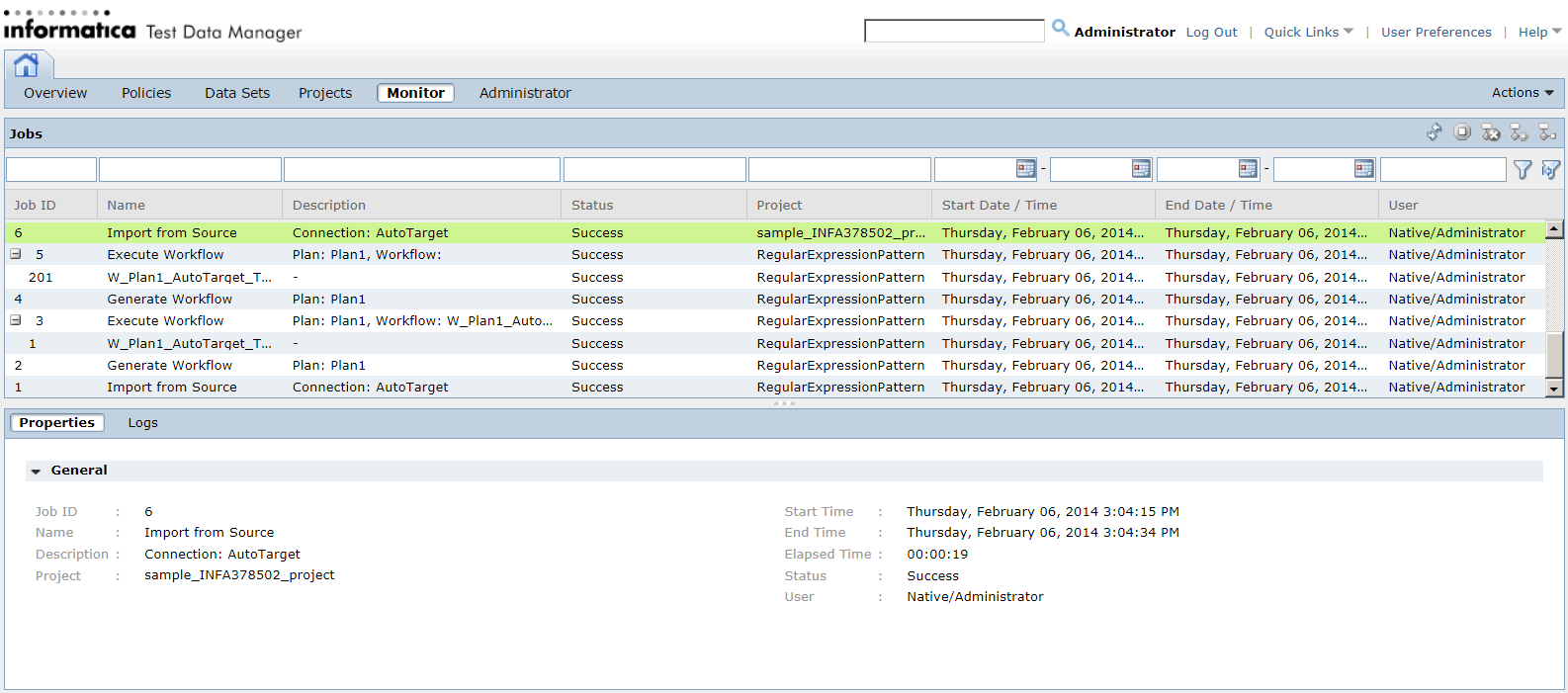Reset filters with the funnel-arrow icon
Image resolution: width=1568 pixels, height=693 pixels.
1551,170
